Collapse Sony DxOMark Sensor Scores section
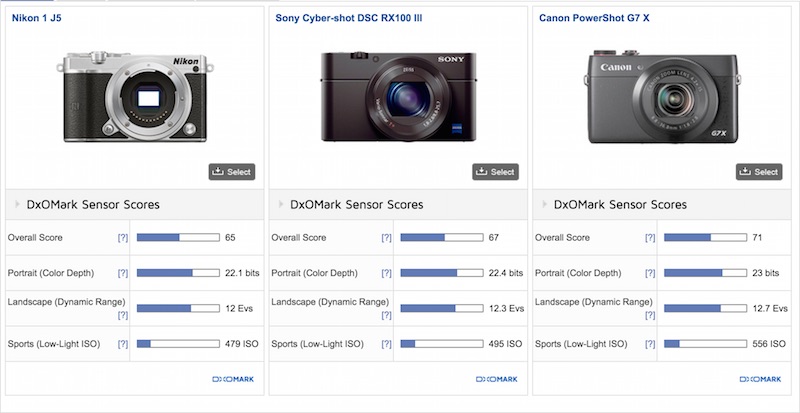The height and width of the screenshot is (413, 800). (281, 205)
